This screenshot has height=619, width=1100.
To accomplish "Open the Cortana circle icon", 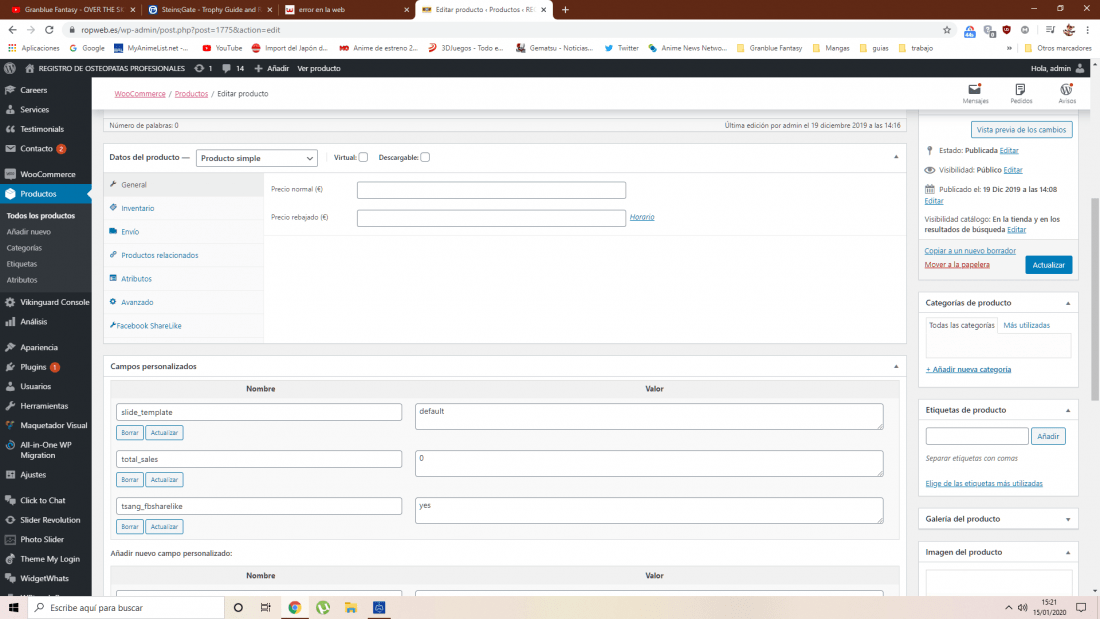I will (238, 608).
